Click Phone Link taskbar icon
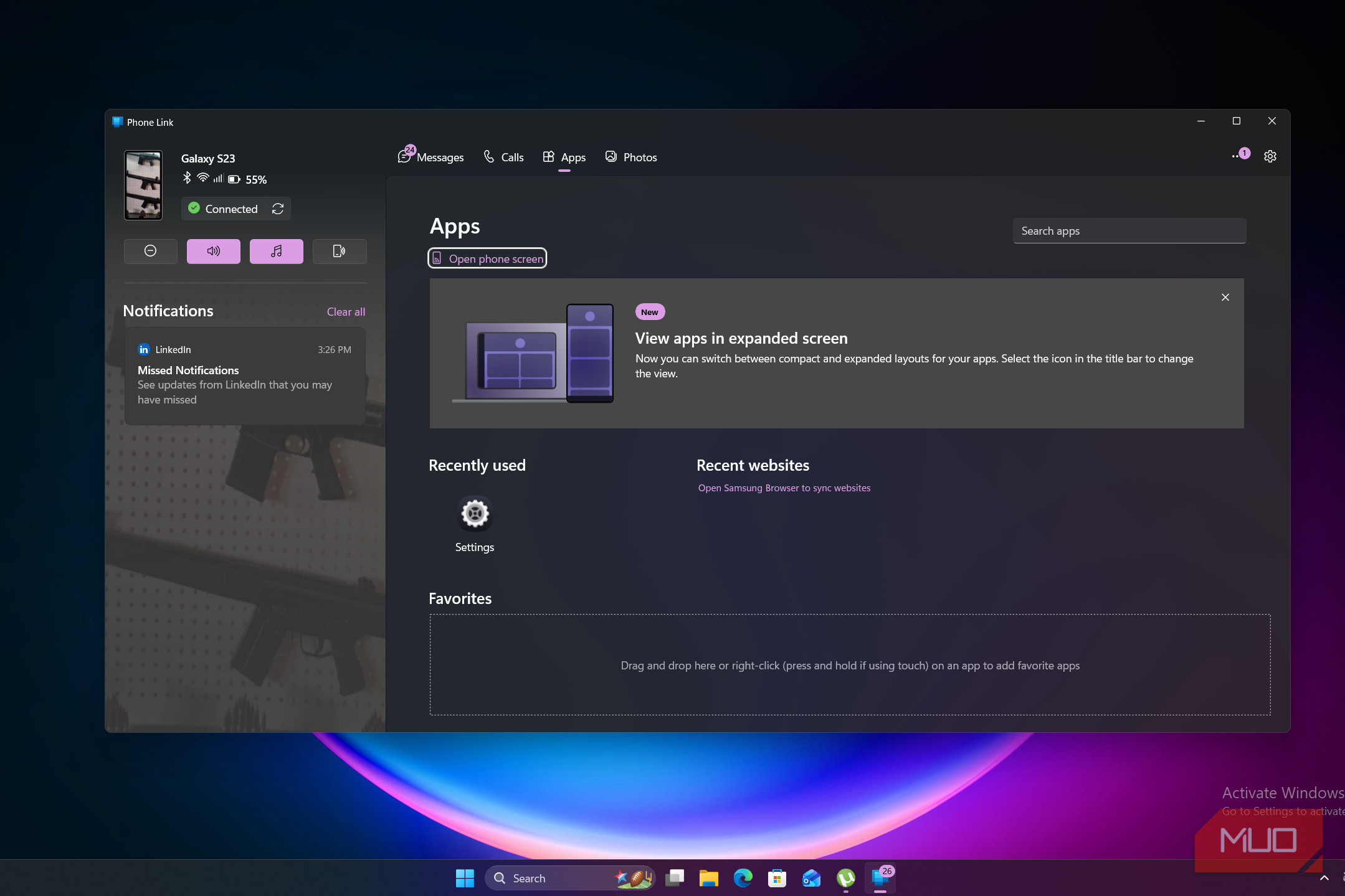The width and height of the screenshot is (1345, 896). point(880,878)
